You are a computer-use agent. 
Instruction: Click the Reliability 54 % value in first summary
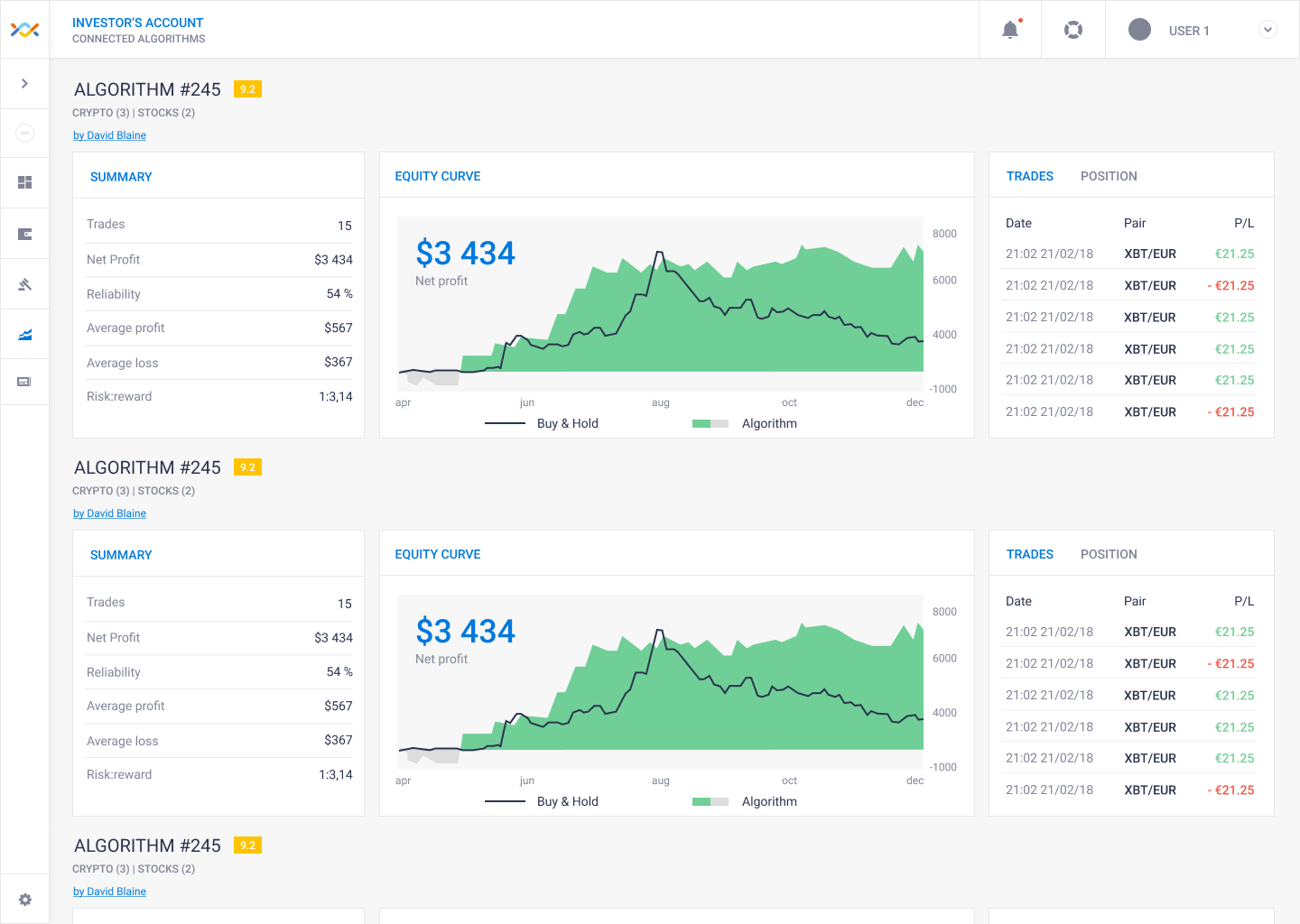(x=339, y=293)
